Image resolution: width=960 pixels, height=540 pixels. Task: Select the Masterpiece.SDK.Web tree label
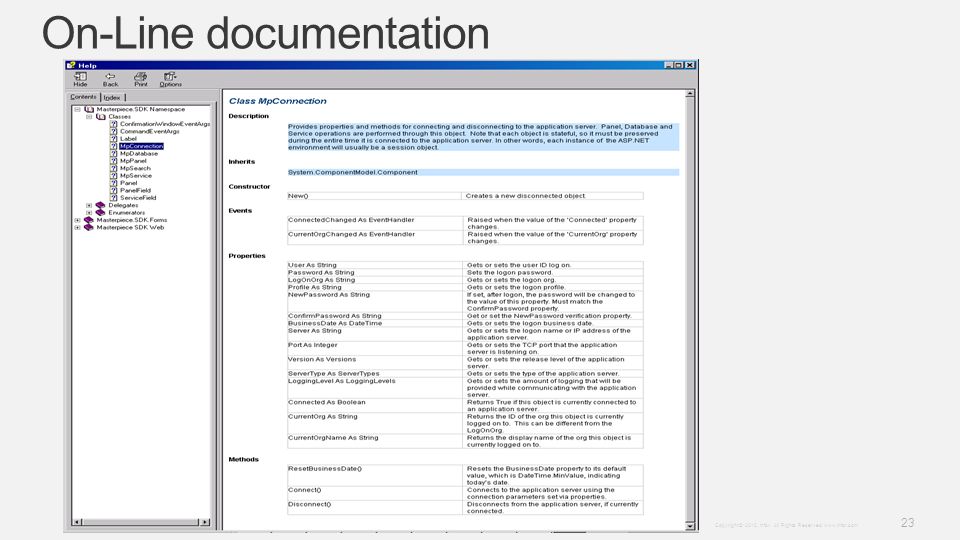point(130,227)
